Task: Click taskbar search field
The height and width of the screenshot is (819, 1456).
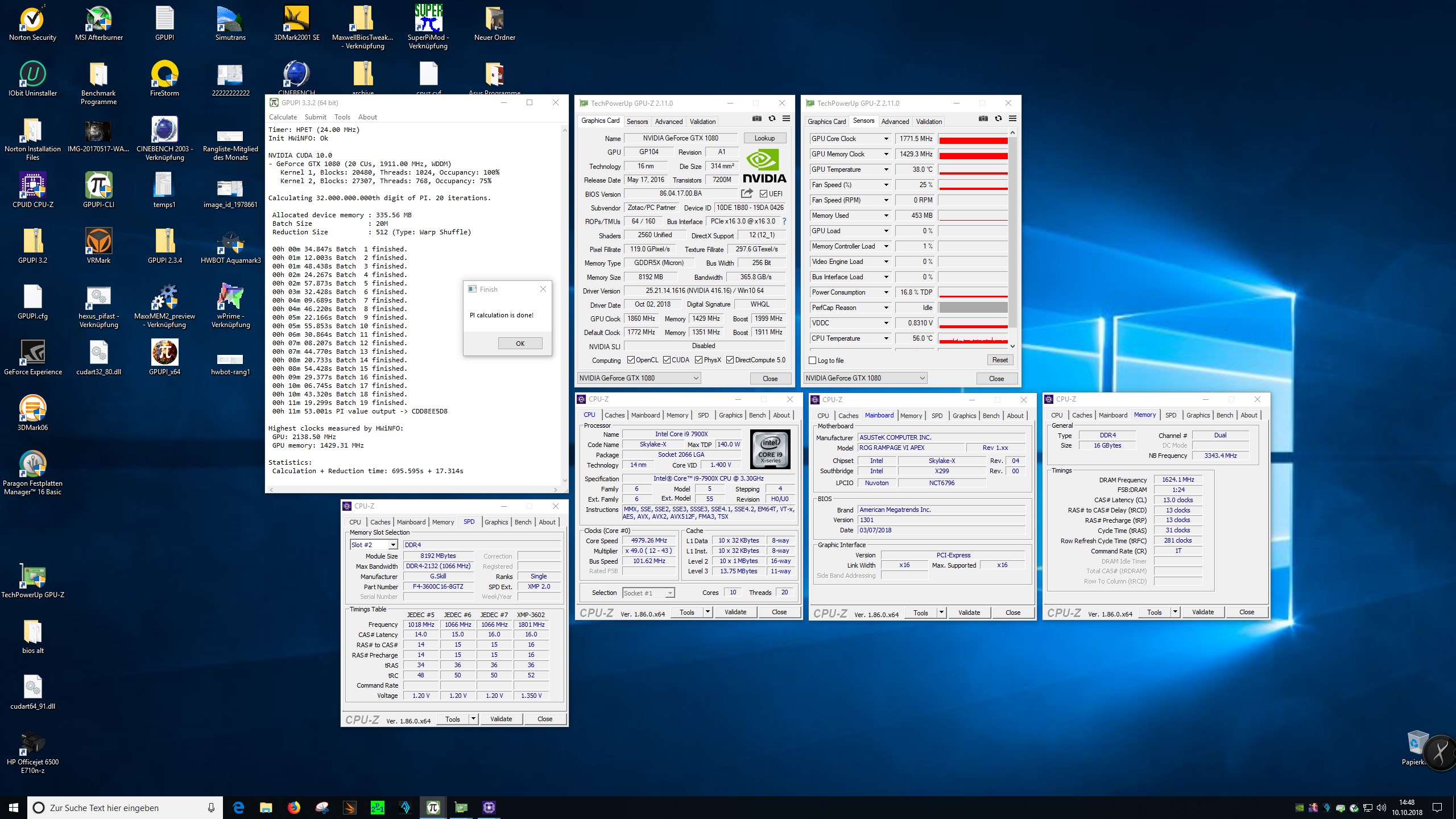Action: point(125,808)
